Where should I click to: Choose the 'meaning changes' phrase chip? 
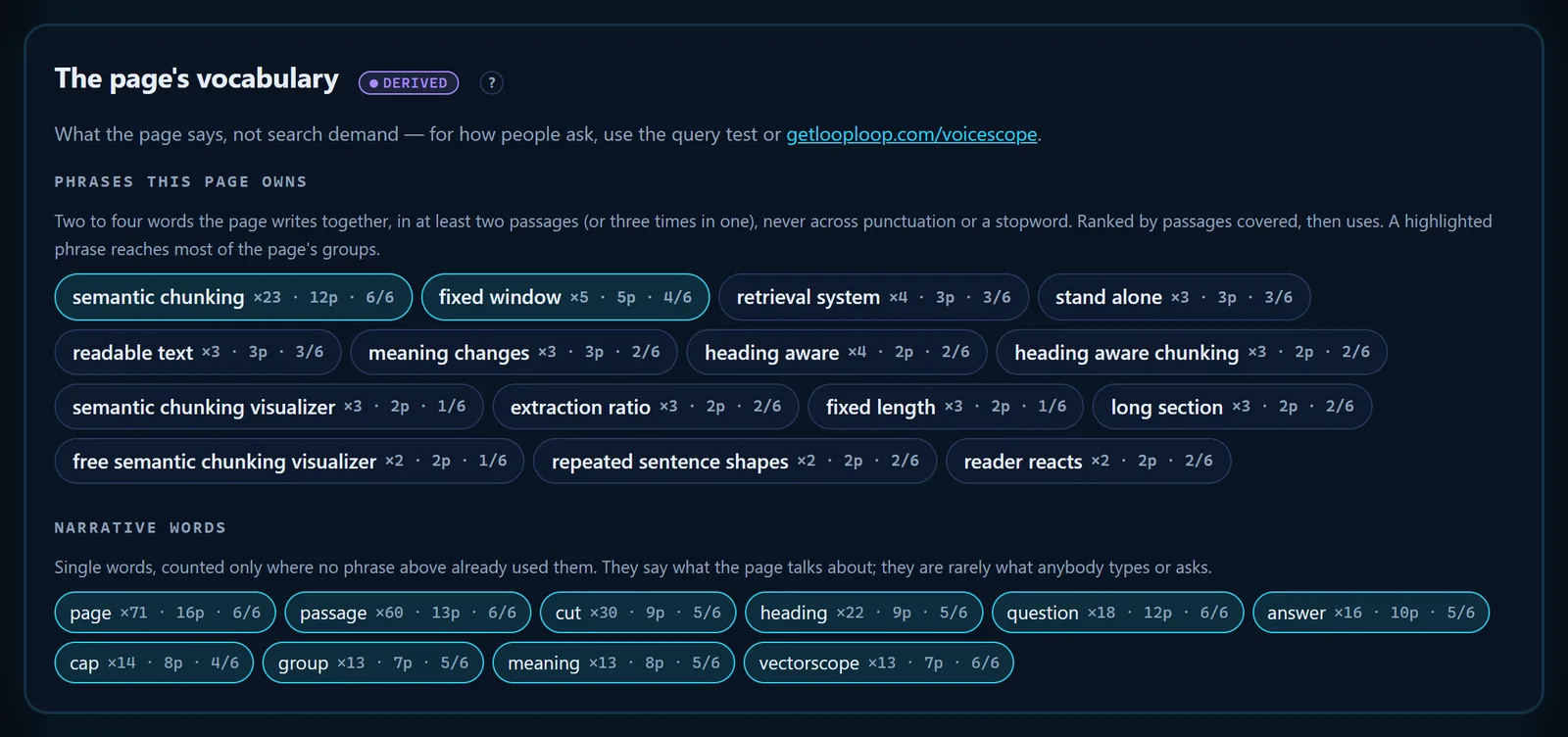[514, 352]
